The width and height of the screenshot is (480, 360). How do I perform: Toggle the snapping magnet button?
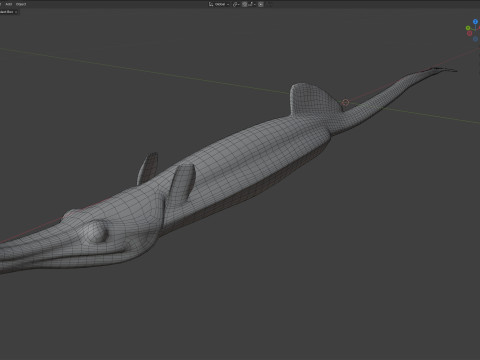(244, 4)
